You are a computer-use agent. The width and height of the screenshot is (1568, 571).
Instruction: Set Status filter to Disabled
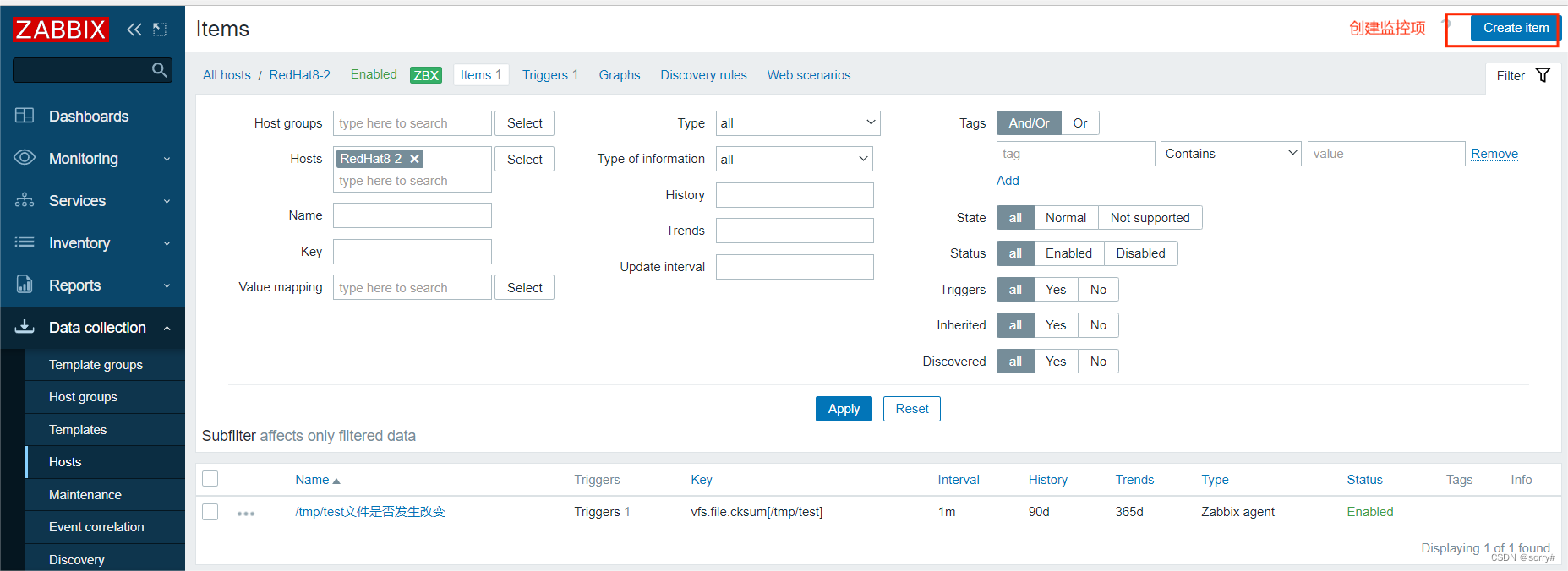[x=1140, y=253]
